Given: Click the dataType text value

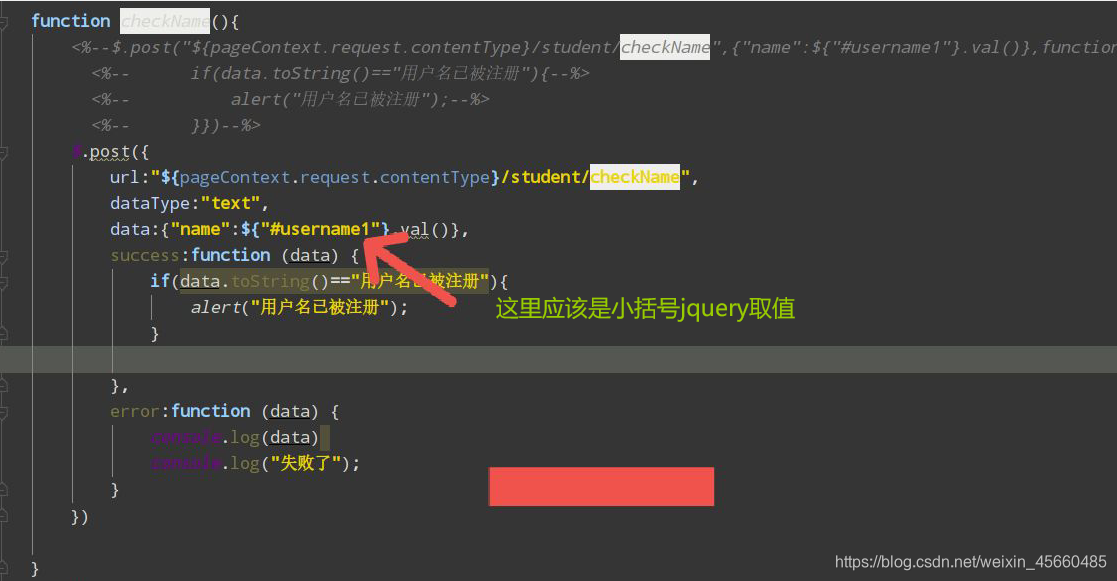Looking at the screenshot, I should click(x=231, y=203).
